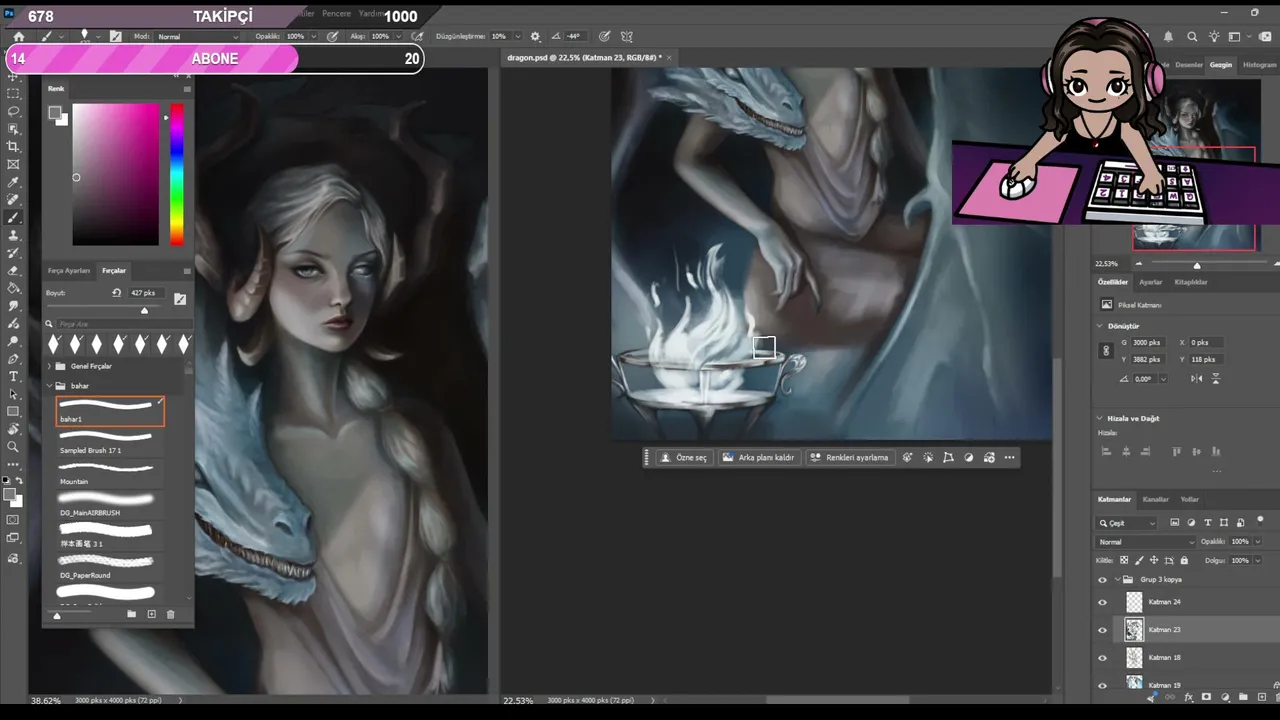Open the Ayarlar tab

(1151, 282)
